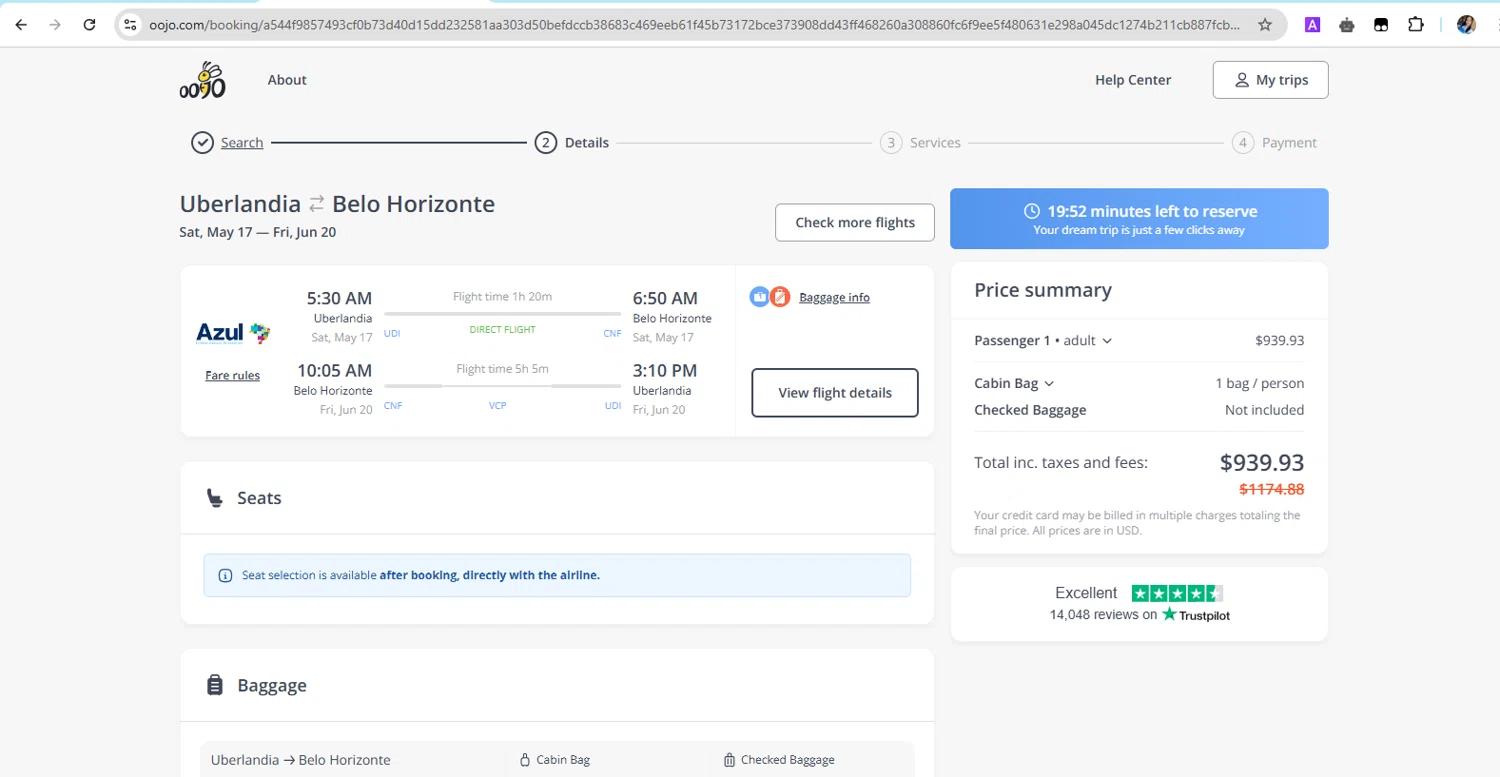
Task: Open the Extensions puzzle icon
Action: [x=1416, y=25]
